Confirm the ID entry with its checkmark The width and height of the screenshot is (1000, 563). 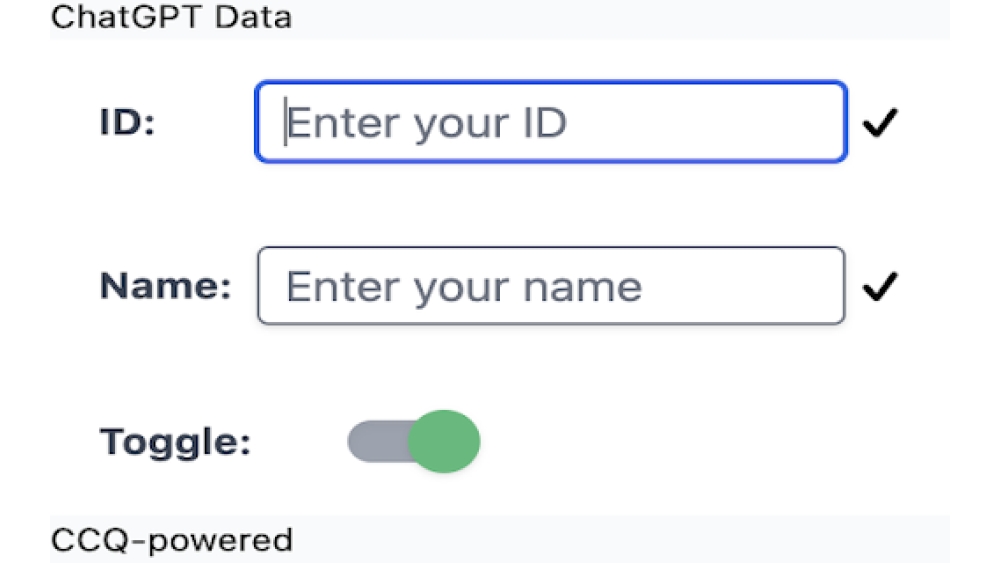[881, 123]
